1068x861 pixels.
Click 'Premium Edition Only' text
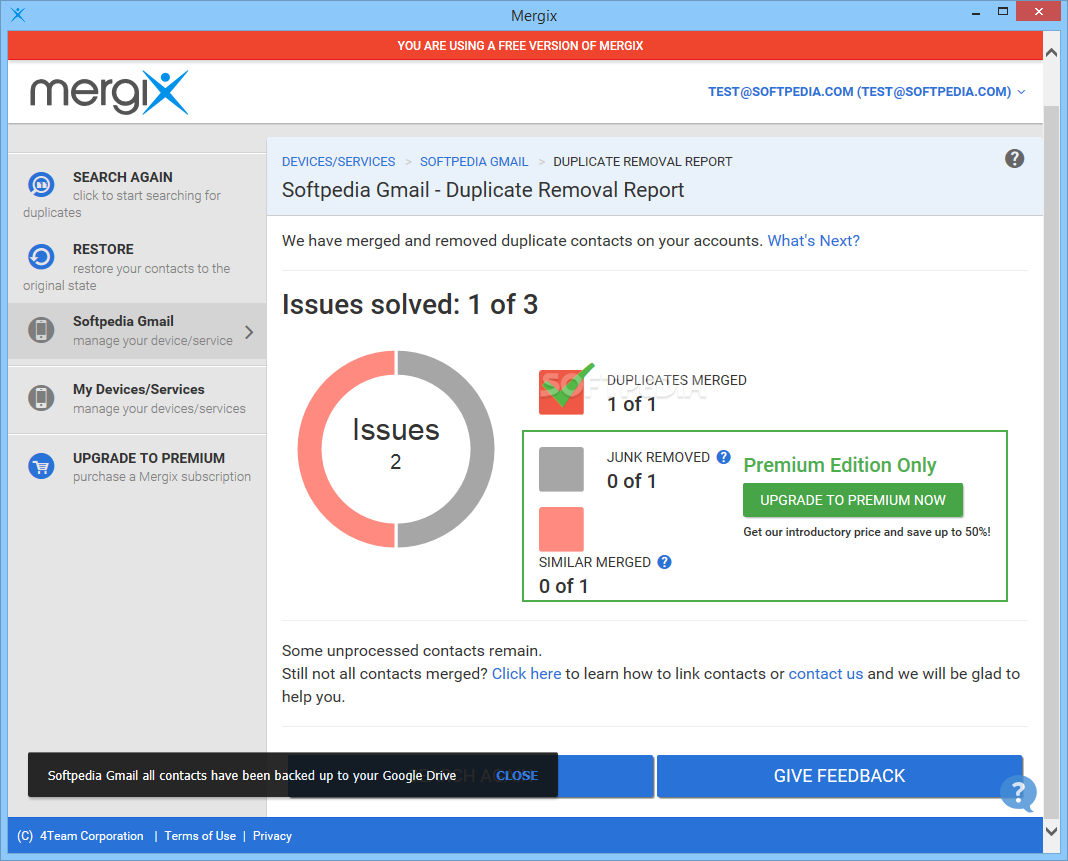839,465
